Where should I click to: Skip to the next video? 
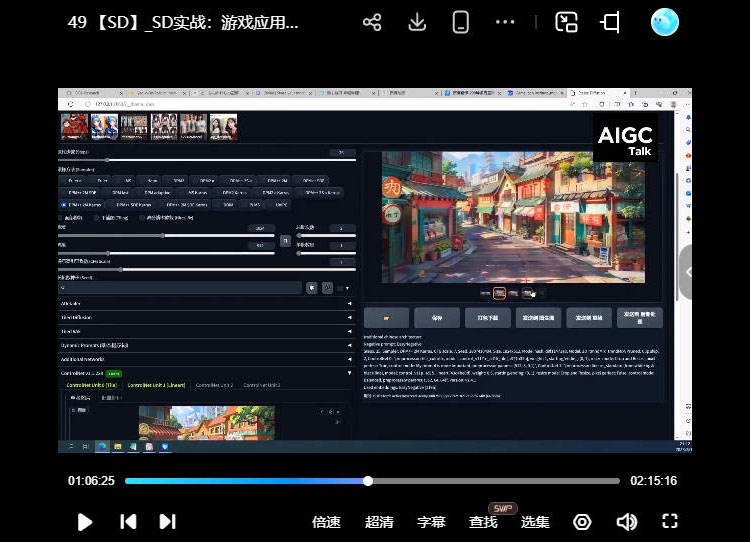[167, 521]
